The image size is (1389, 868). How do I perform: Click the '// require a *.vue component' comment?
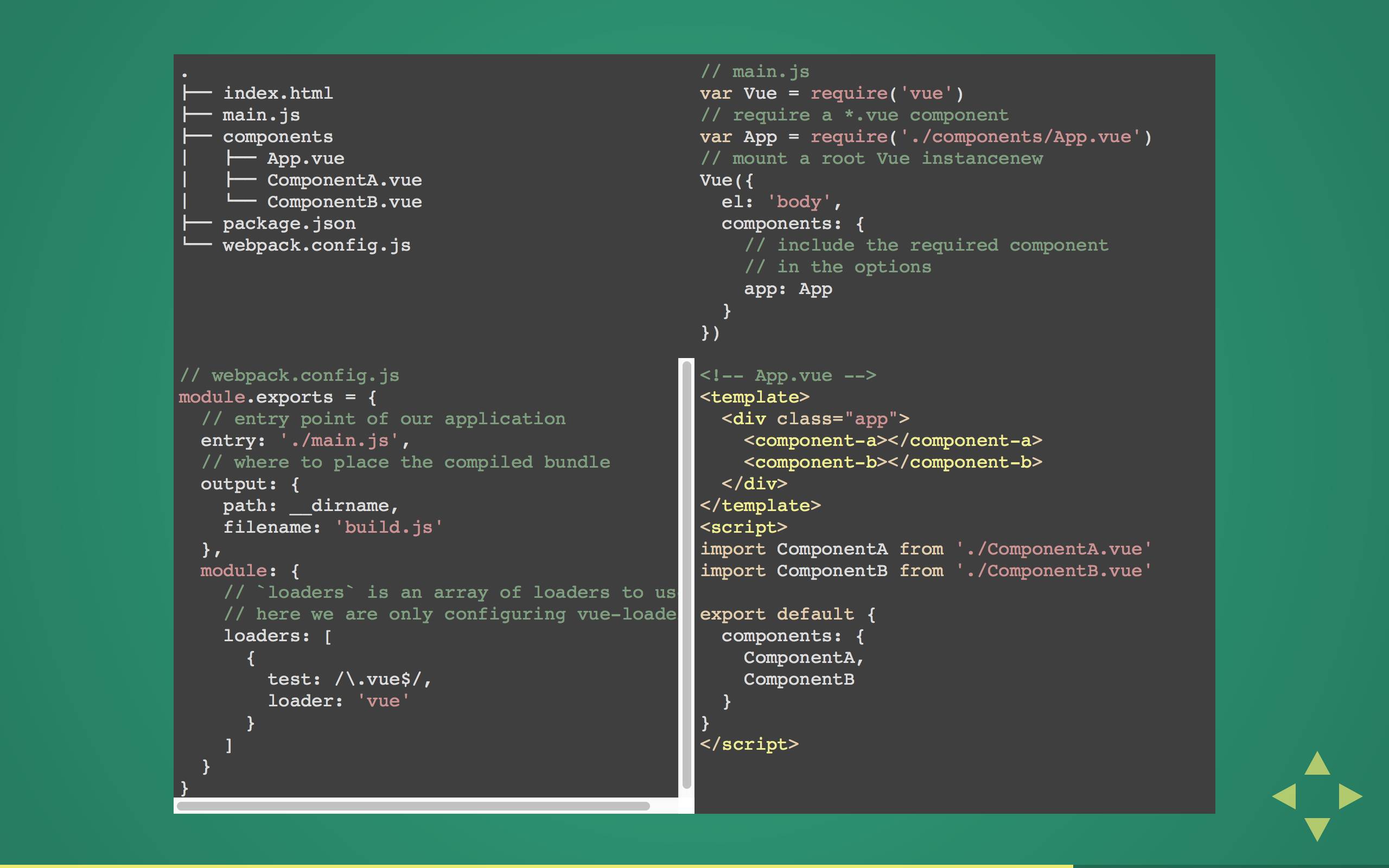(x=854, y=115)
